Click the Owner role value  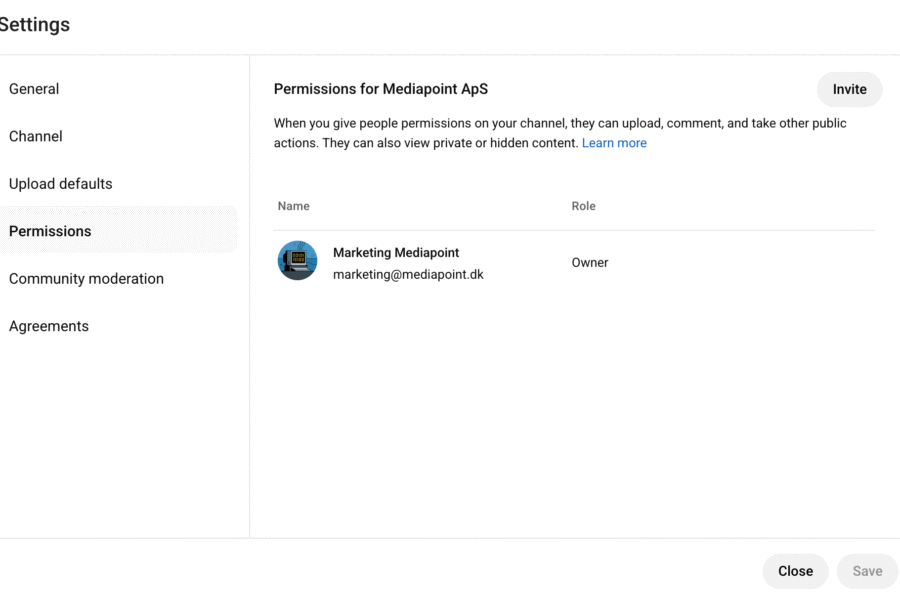click(x=589, y=262)
